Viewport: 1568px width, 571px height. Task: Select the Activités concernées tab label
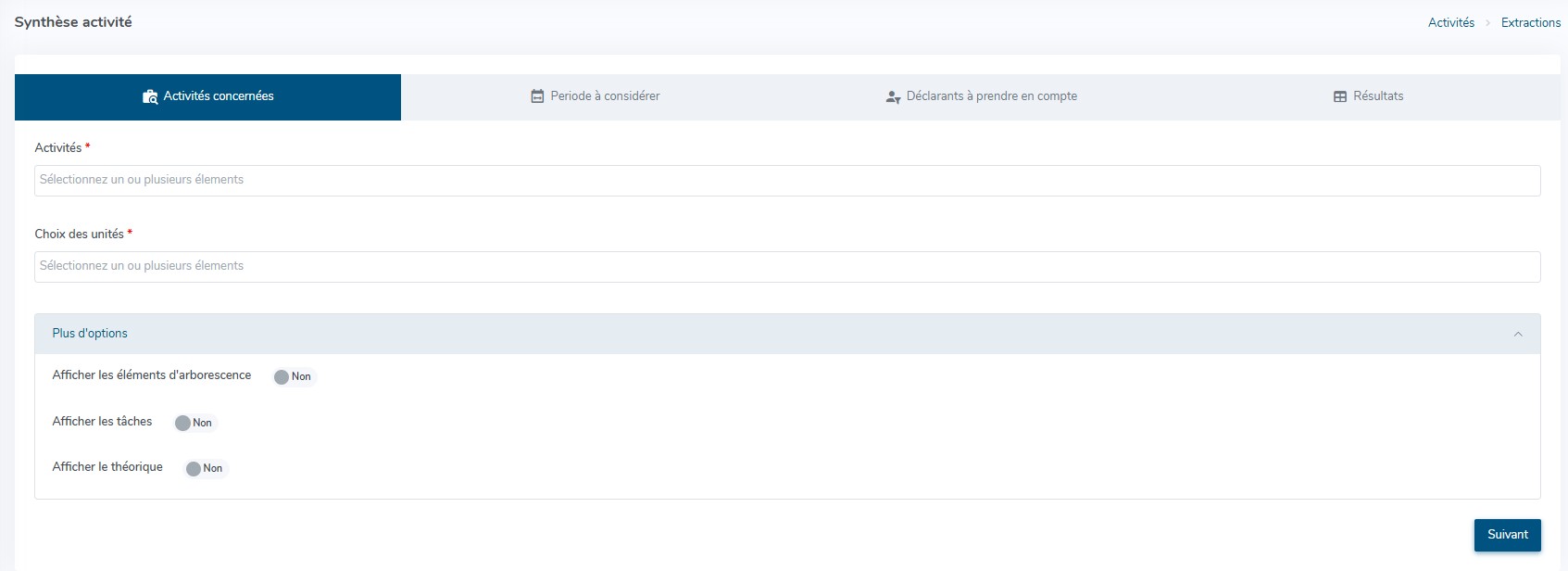pyautogui.click(x=219, y=96)
